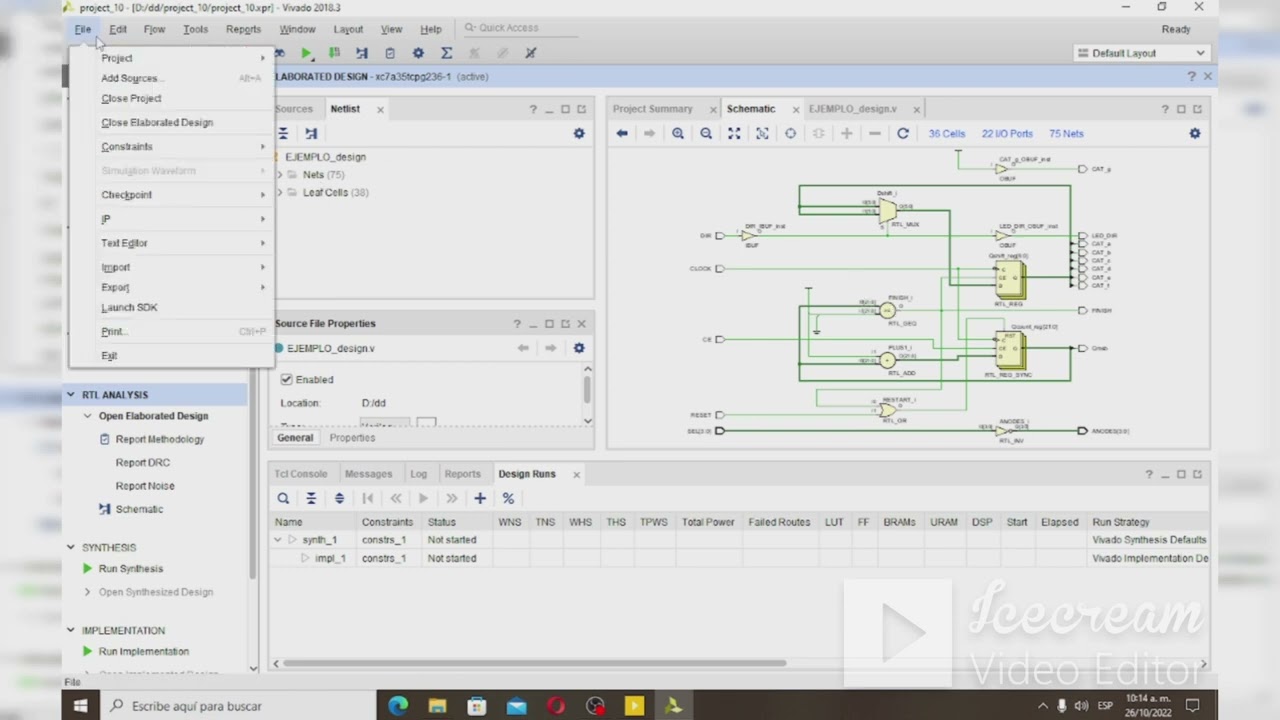Click the Windows search box on the taskbar
The image size is (1280, 720).
[238, 706]
